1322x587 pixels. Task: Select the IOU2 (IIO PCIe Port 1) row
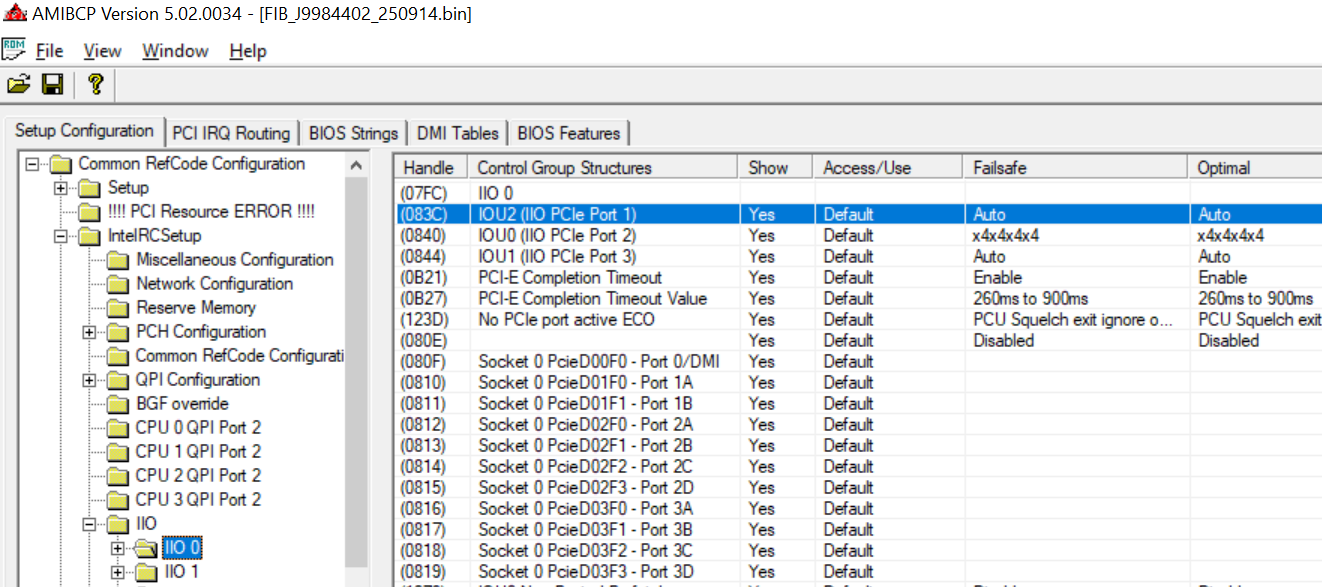point(859,214)
